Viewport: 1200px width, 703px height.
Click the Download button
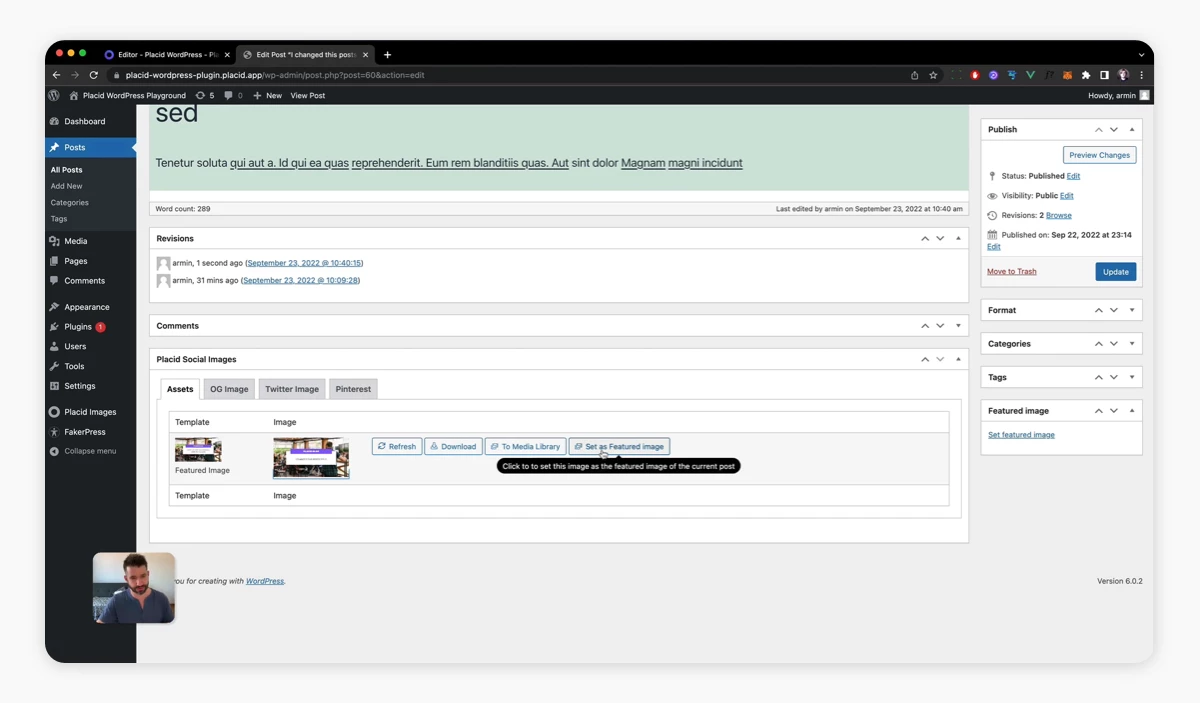click(x=453, y=446)
